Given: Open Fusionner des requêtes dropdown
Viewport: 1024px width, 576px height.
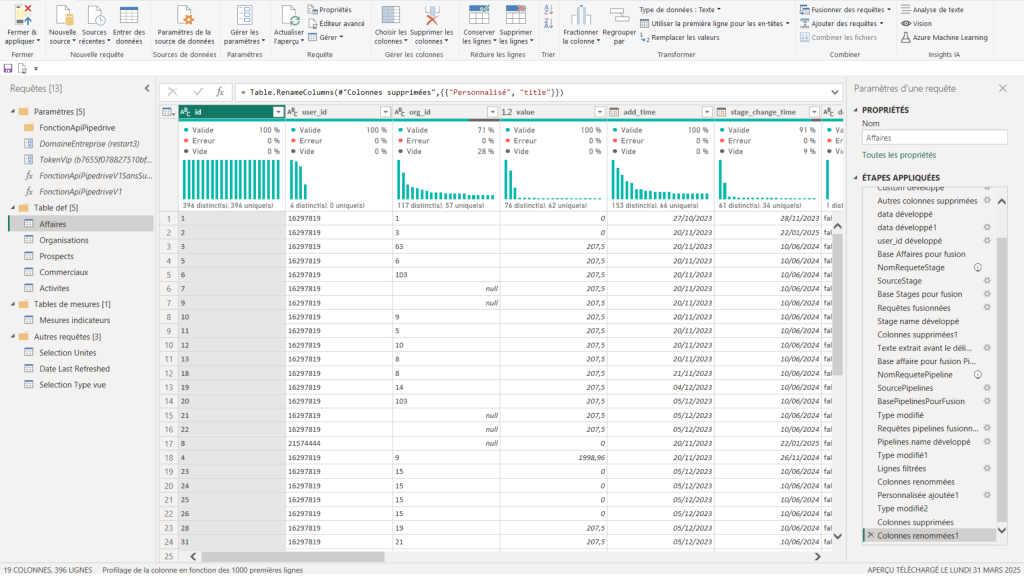Looking at the screenshot, I should point(845,10).
